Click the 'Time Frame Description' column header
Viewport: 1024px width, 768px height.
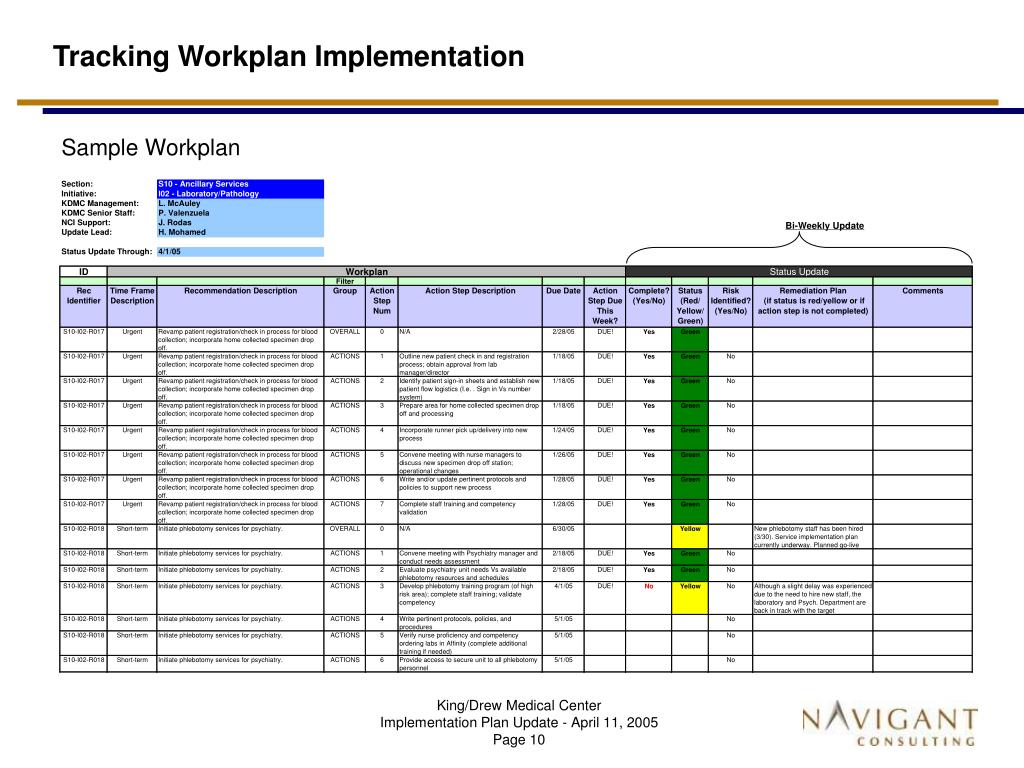[132, 306]
